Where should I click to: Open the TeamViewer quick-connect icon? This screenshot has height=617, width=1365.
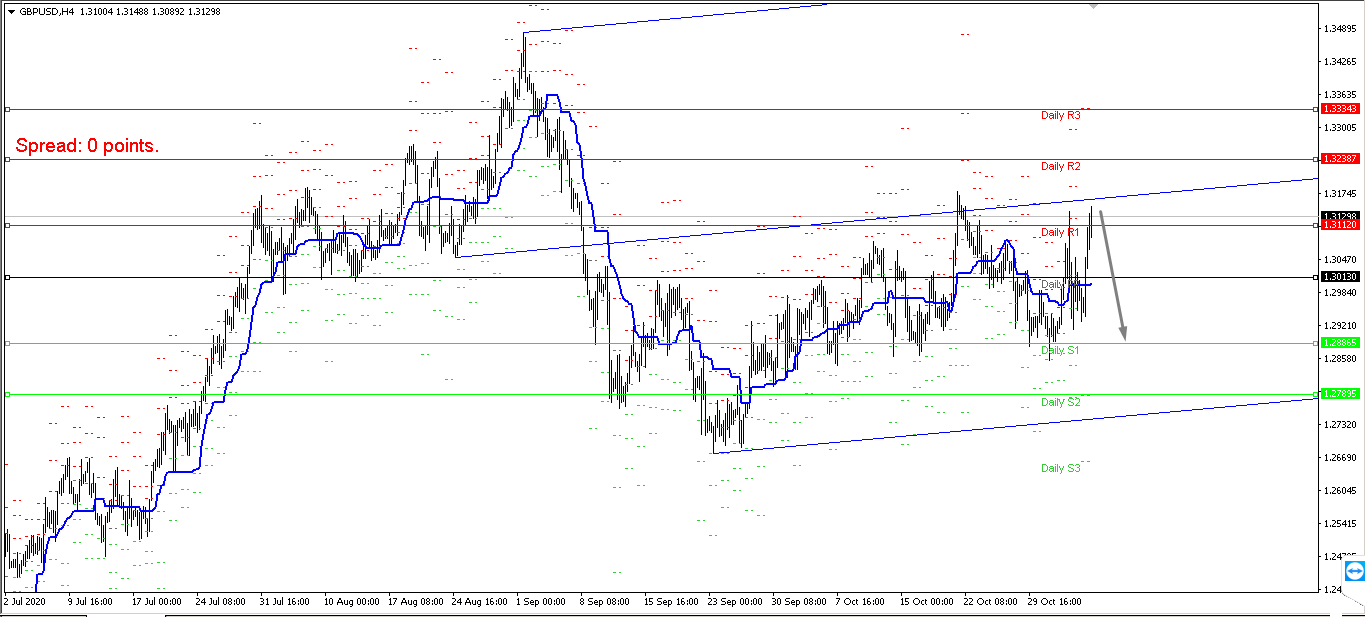pyautogui.click(x=1354, y=572)
